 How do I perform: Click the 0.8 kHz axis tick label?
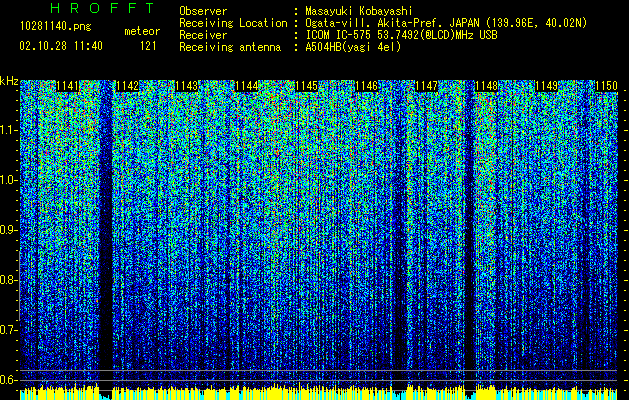click(8, 280)
